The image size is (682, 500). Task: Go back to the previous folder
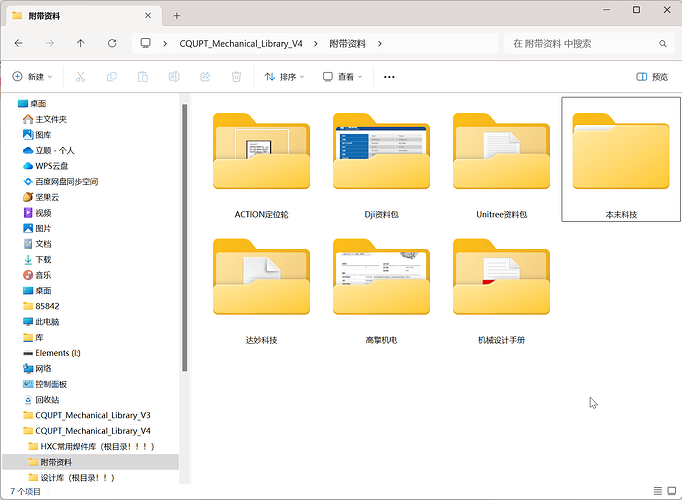pos(19,43)
